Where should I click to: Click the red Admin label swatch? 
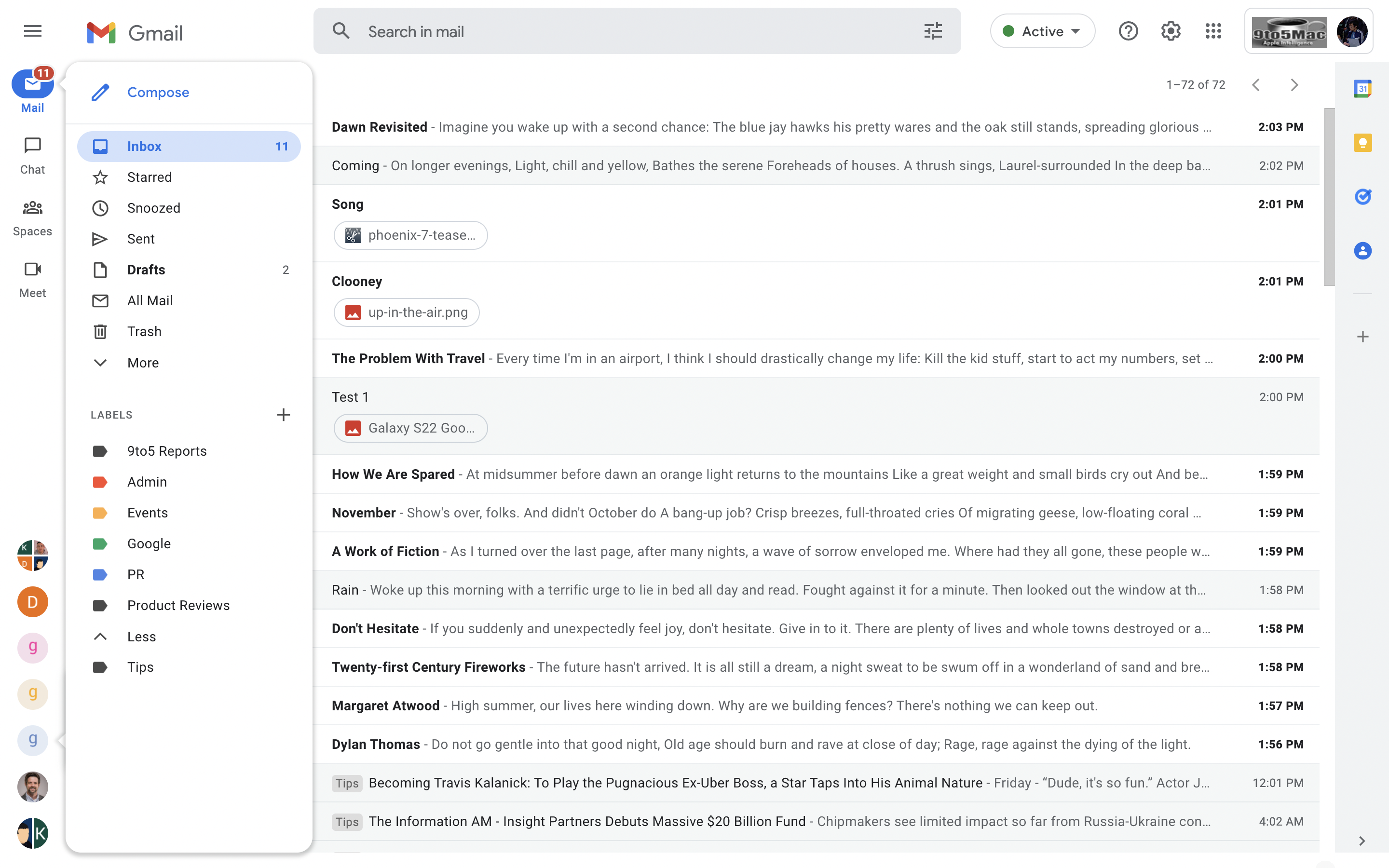tap(101, 482)
